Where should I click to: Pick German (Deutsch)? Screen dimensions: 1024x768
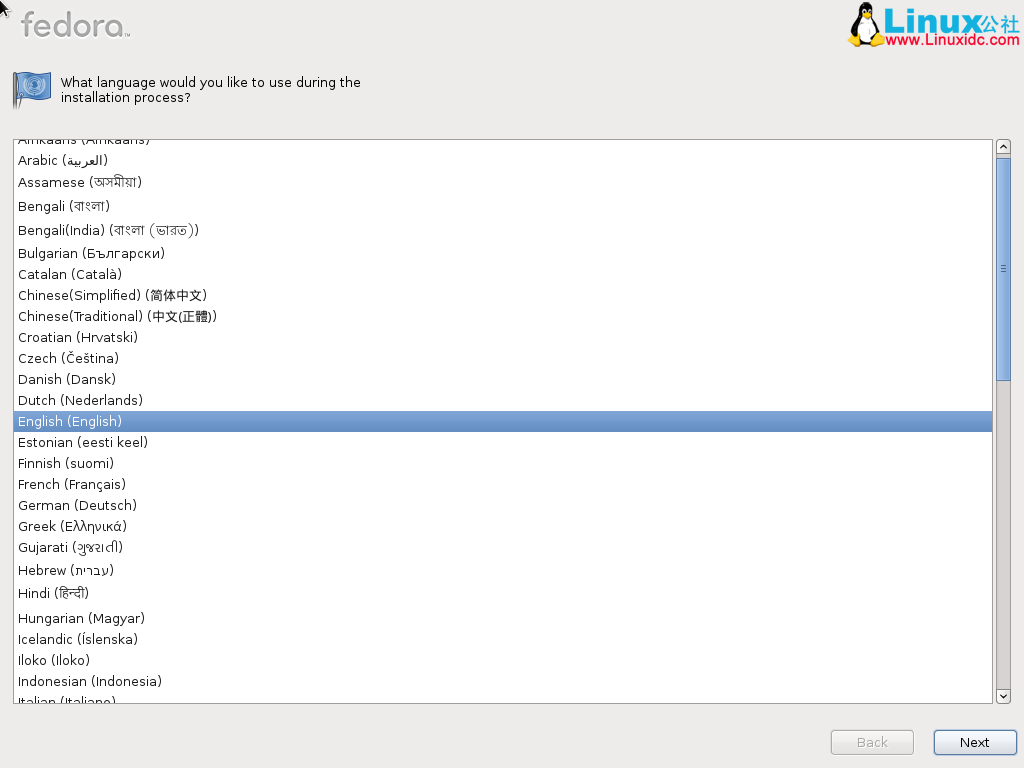click(x=503, y=505)
